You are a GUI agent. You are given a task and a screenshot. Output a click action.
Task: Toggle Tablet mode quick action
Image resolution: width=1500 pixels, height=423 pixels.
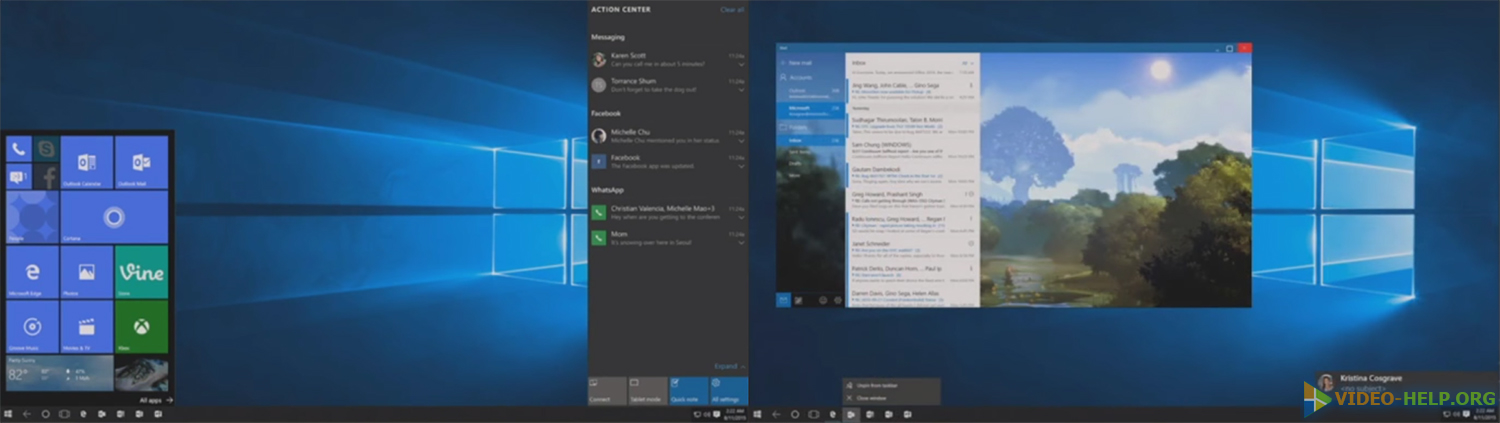coord(647,390)
